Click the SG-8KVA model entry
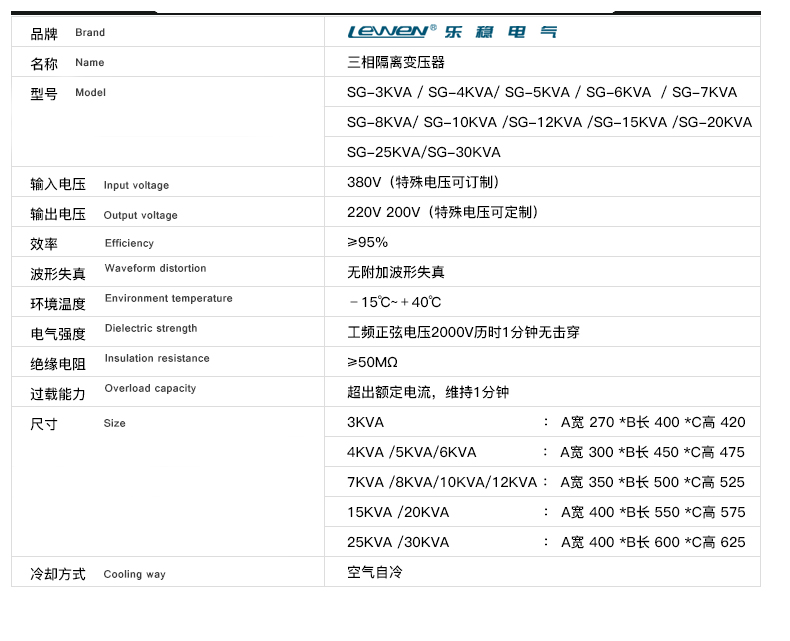This screenshot has width=790, height=641. 381,122
